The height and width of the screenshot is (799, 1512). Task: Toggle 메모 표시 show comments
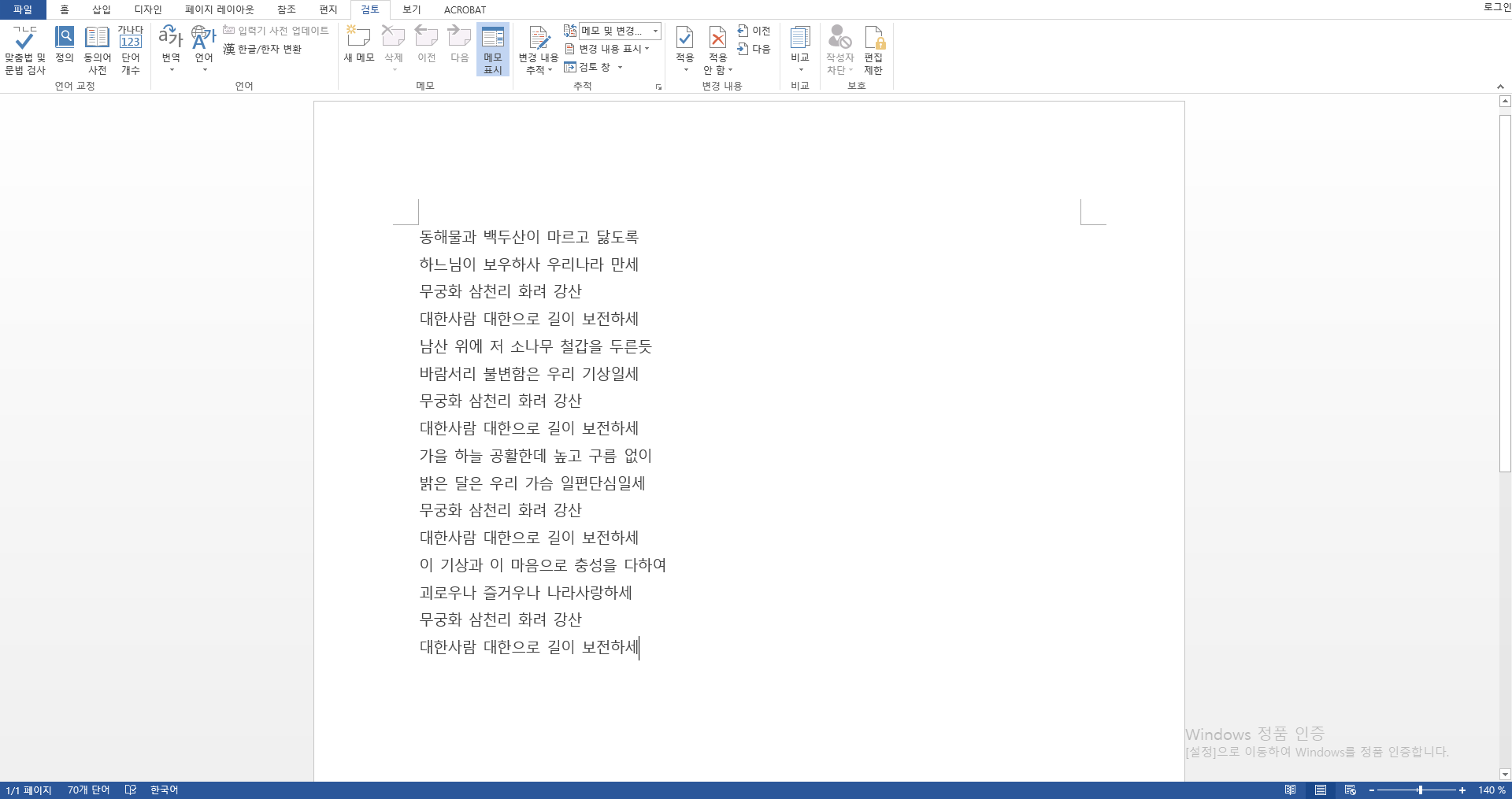493,50
